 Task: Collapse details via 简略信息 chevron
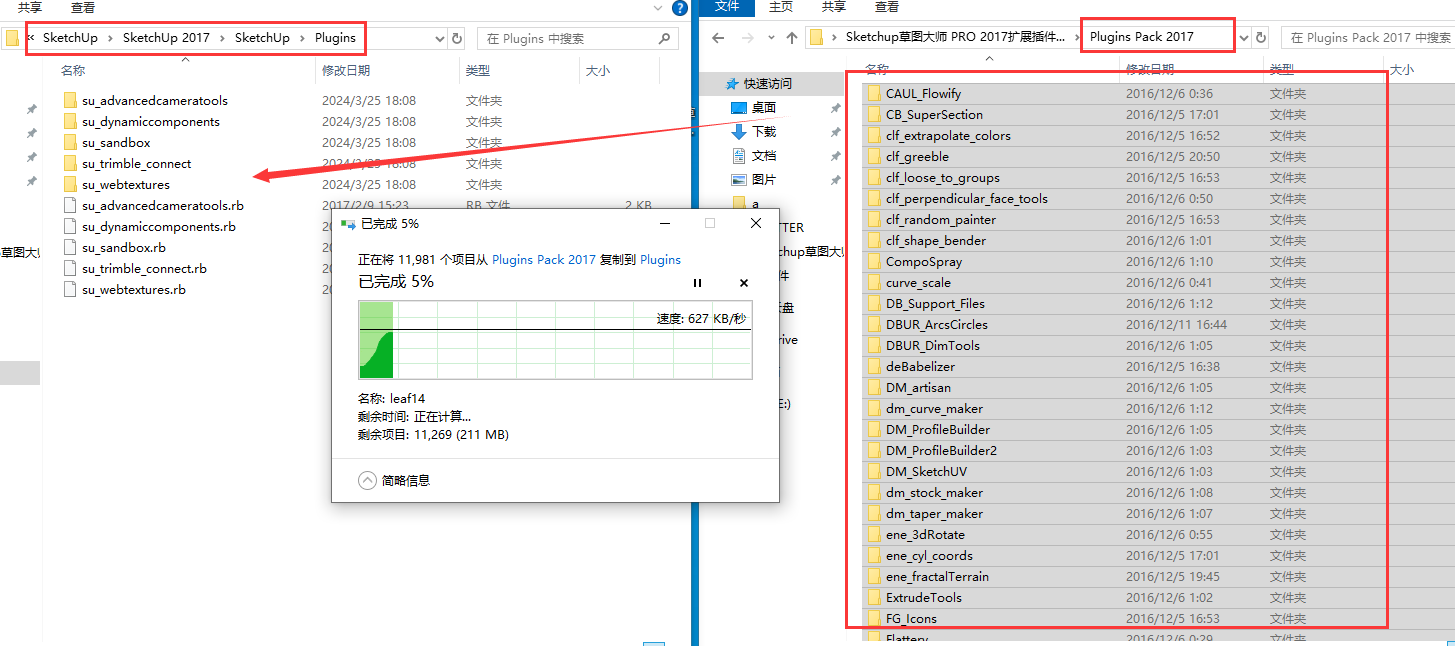pyautogui.click(x=367, y=480)
